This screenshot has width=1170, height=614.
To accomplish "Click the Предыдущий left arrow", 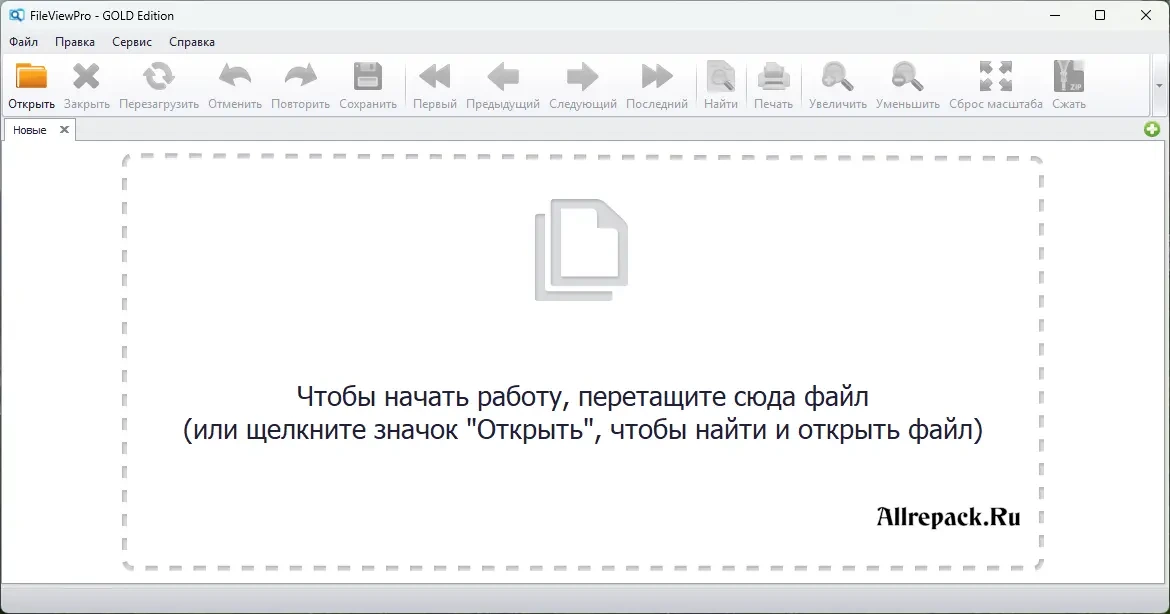I will pyautogui.click(x=503, y=76).
